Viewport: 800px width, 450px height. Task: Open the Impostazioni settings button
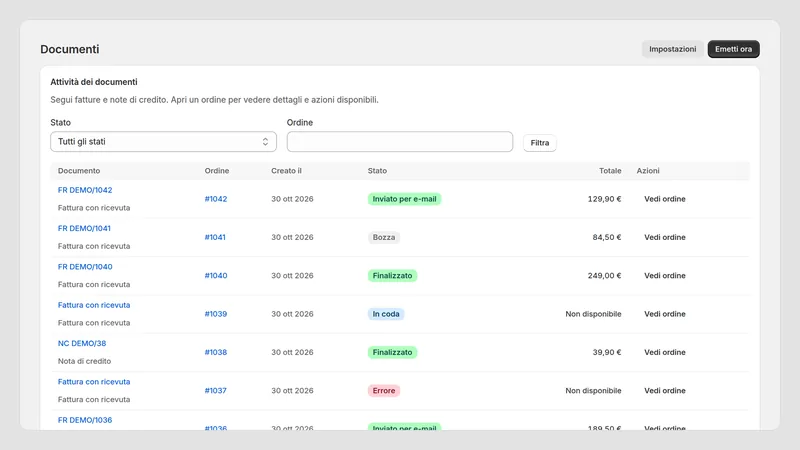click(672, 49)
